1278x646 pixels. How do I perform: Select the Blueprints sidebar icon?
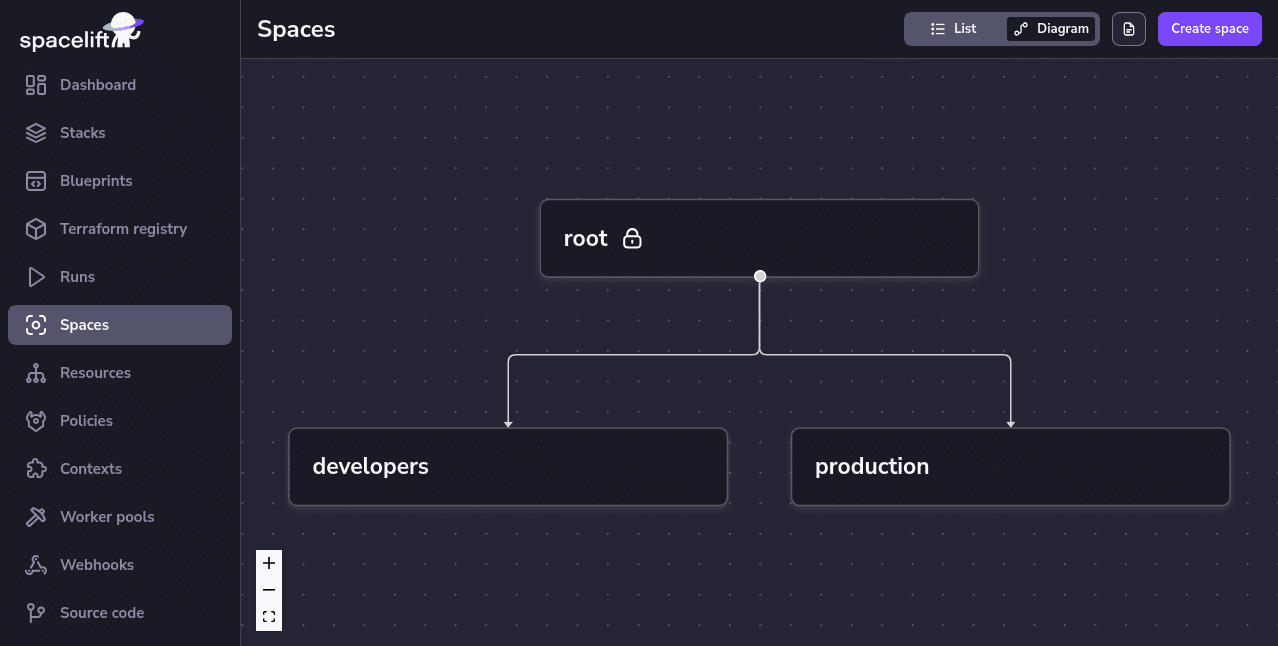tap(36, 180)
